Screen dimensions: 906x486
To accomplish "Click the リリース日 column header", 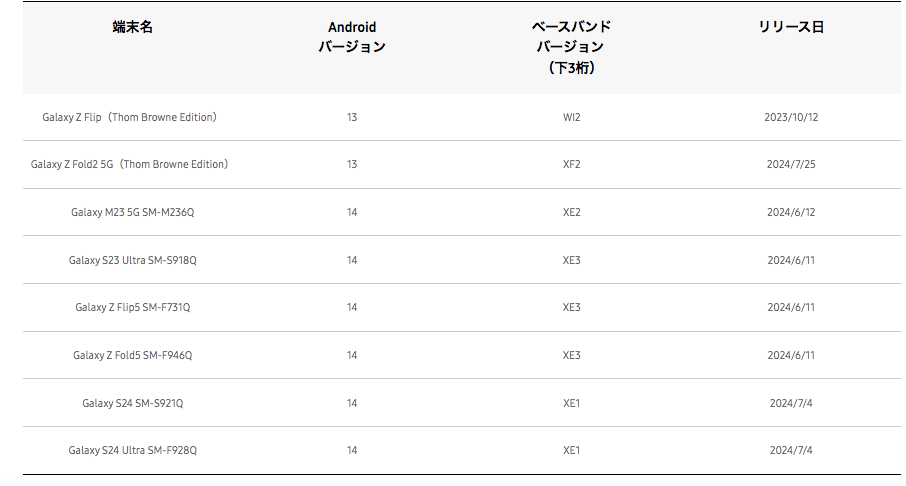I will 791,28.
